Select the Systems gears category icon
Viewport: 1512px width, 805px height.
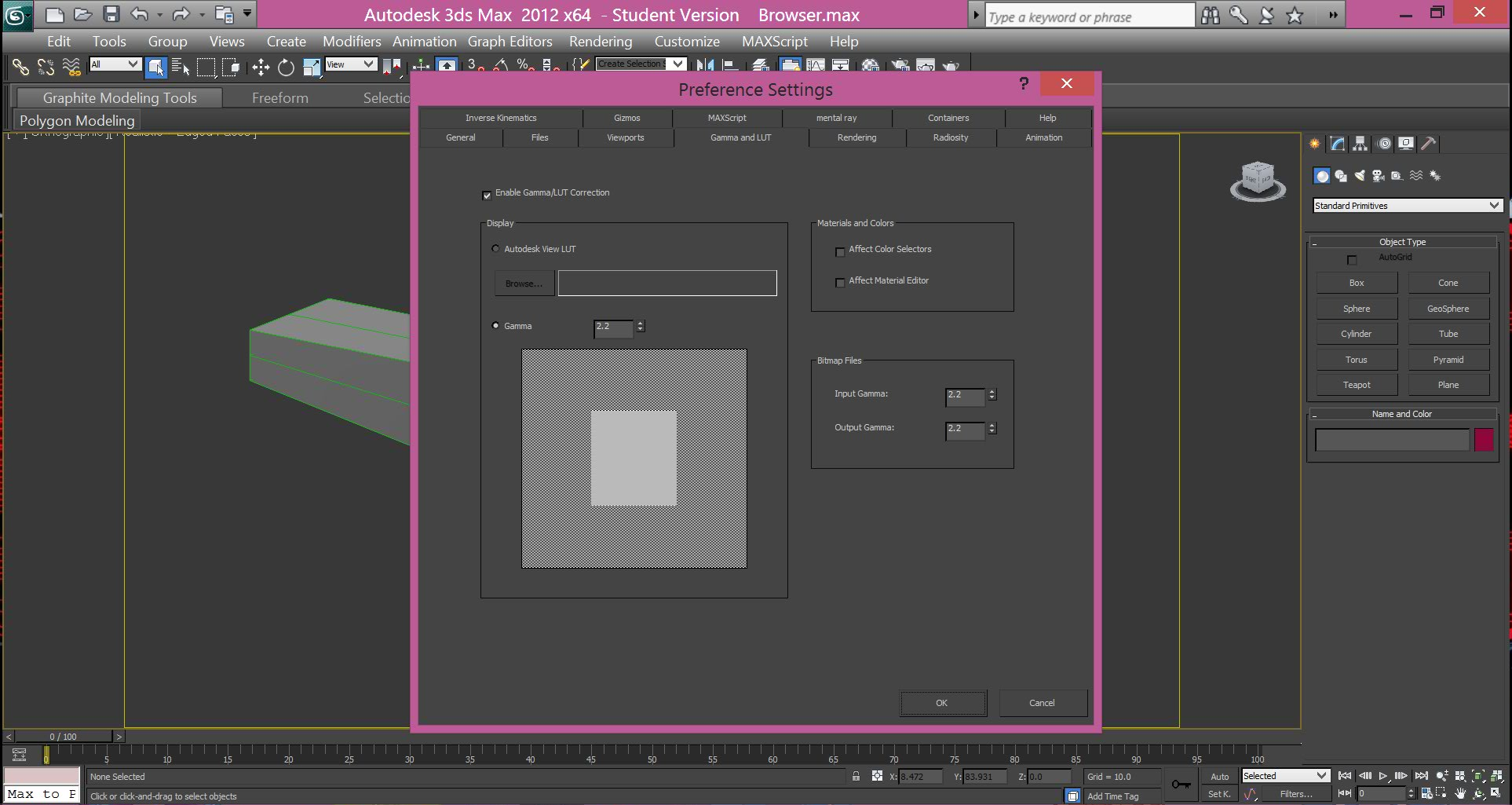click(x=1435, y=176)
